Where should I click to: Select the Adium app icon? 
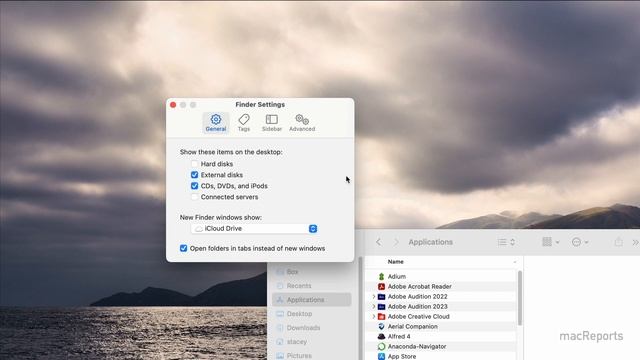tap(381, 276)
